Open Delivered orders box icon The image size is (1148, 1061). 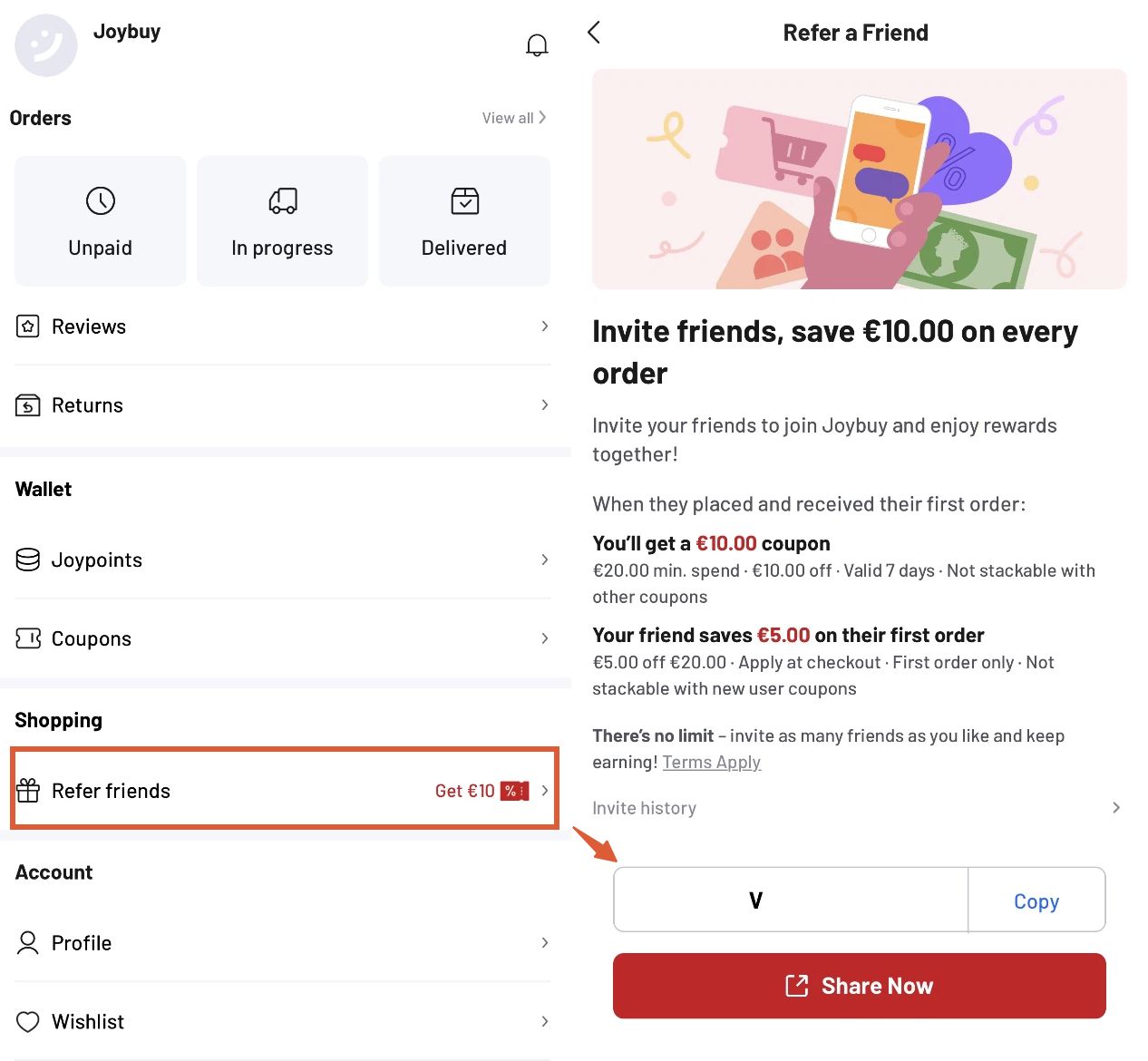point(465,200)
